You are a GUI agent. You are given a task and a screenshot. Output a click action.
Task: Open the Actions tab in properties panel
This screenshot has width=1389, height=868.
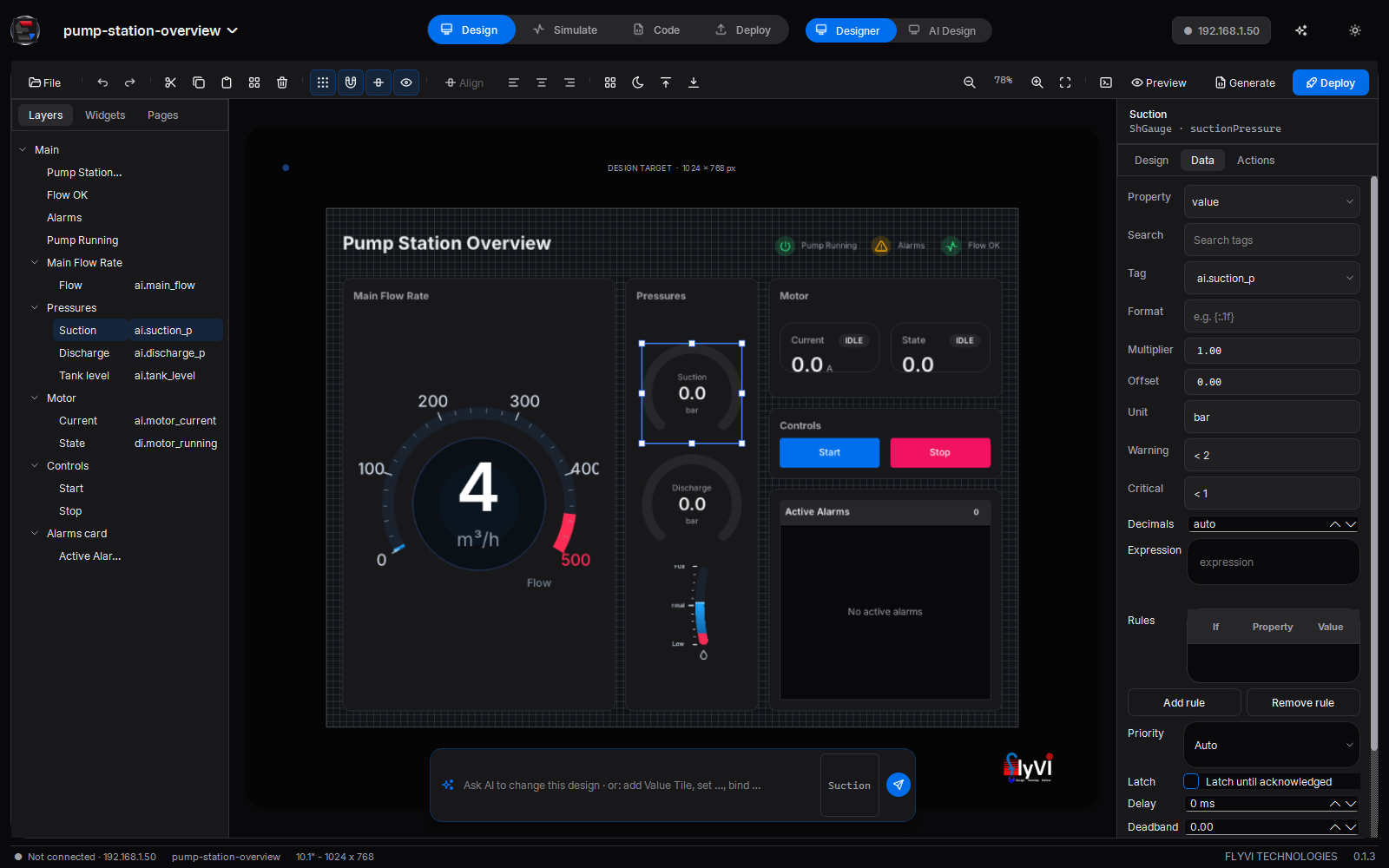pos(1255,160)
